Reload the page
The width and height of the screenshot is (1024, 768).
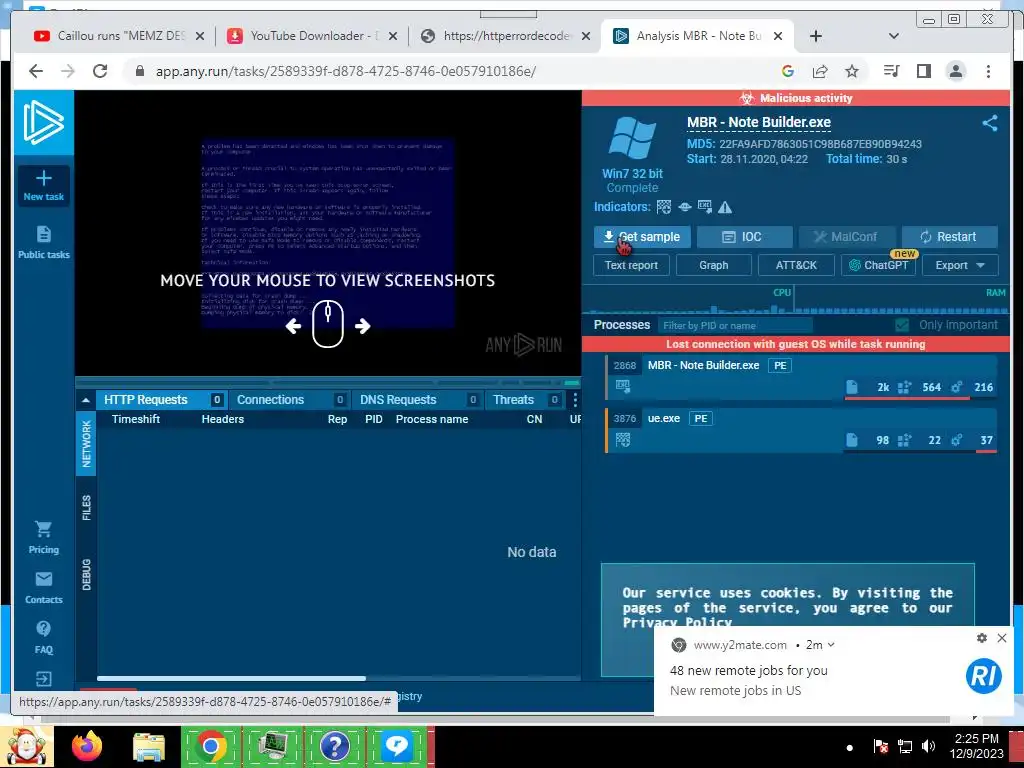click(100, 71)
